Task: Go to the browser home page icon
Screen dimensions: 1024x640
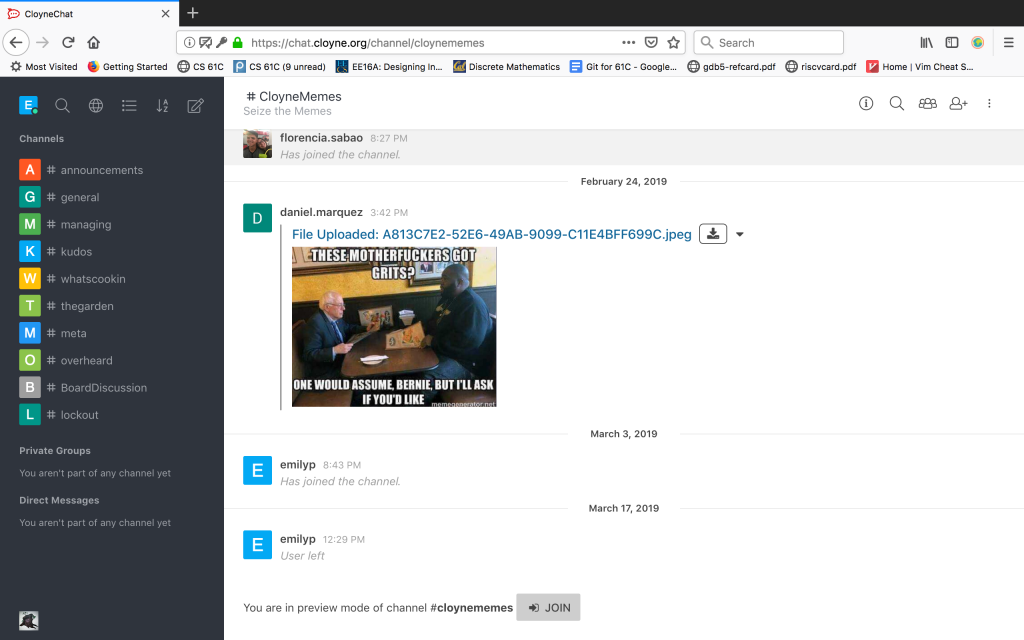Action: click(93, 42)
